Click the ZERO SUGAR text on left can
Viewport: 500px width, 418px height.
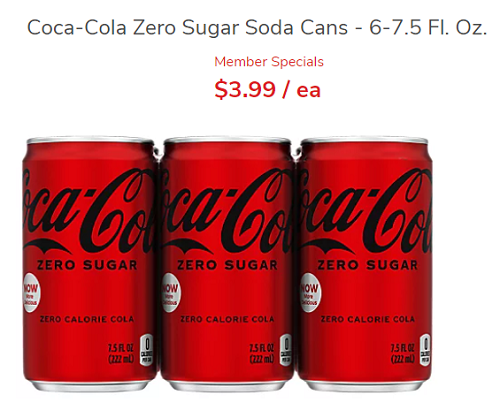(87, 265)
